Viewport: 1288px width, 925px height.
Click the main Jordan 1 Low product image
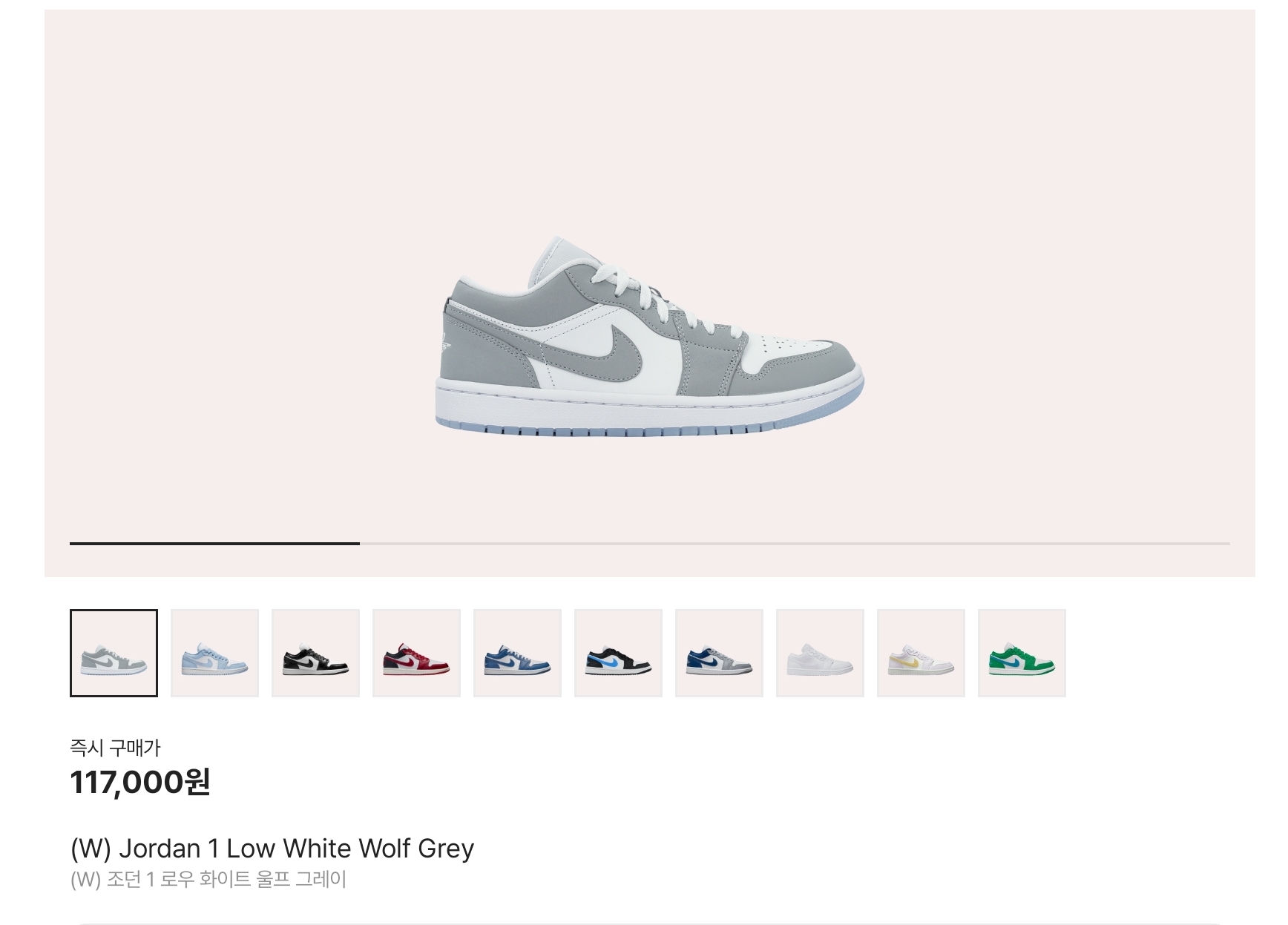coord(649,337)
